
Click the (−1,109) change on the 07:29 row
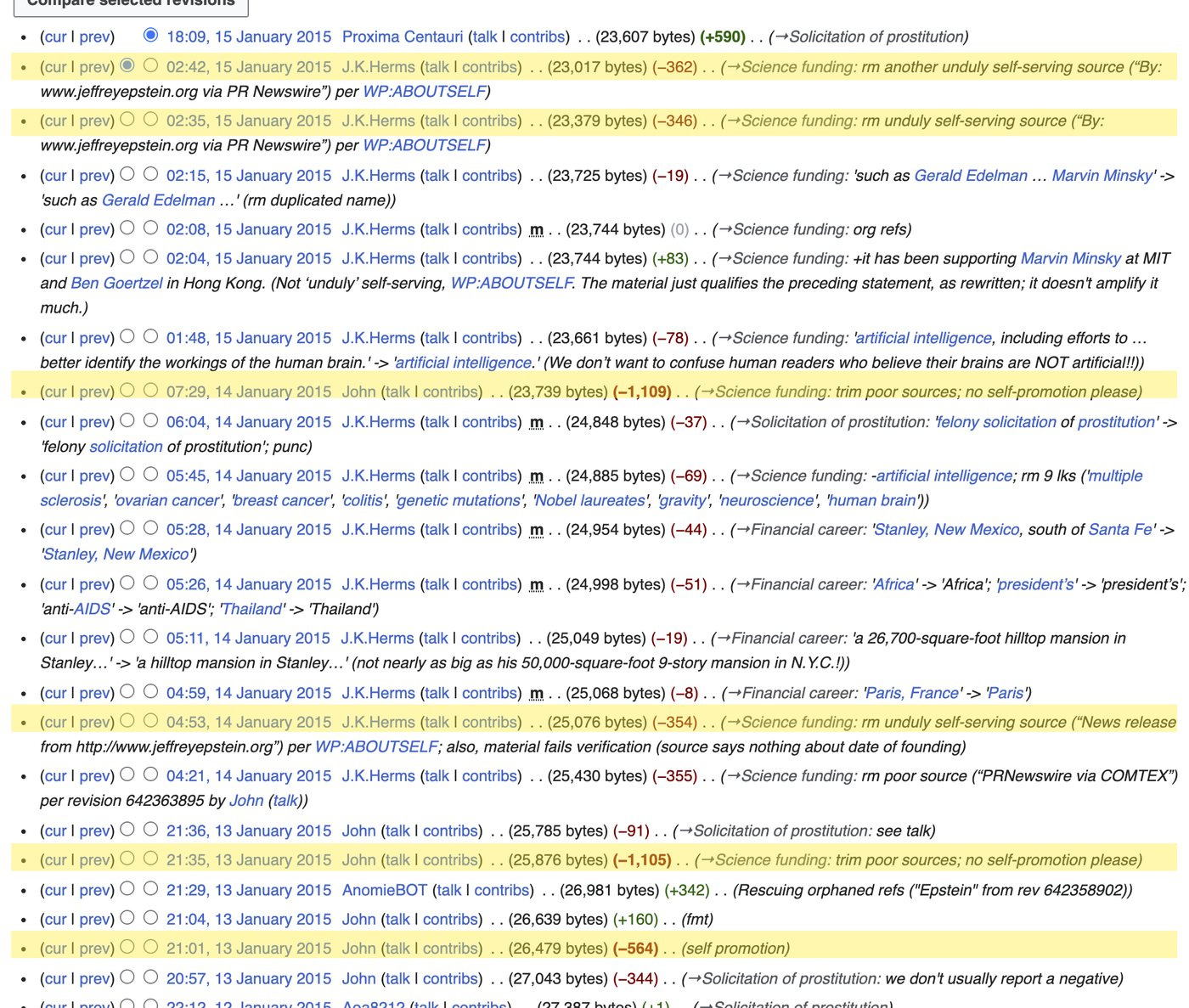(642, 391)
